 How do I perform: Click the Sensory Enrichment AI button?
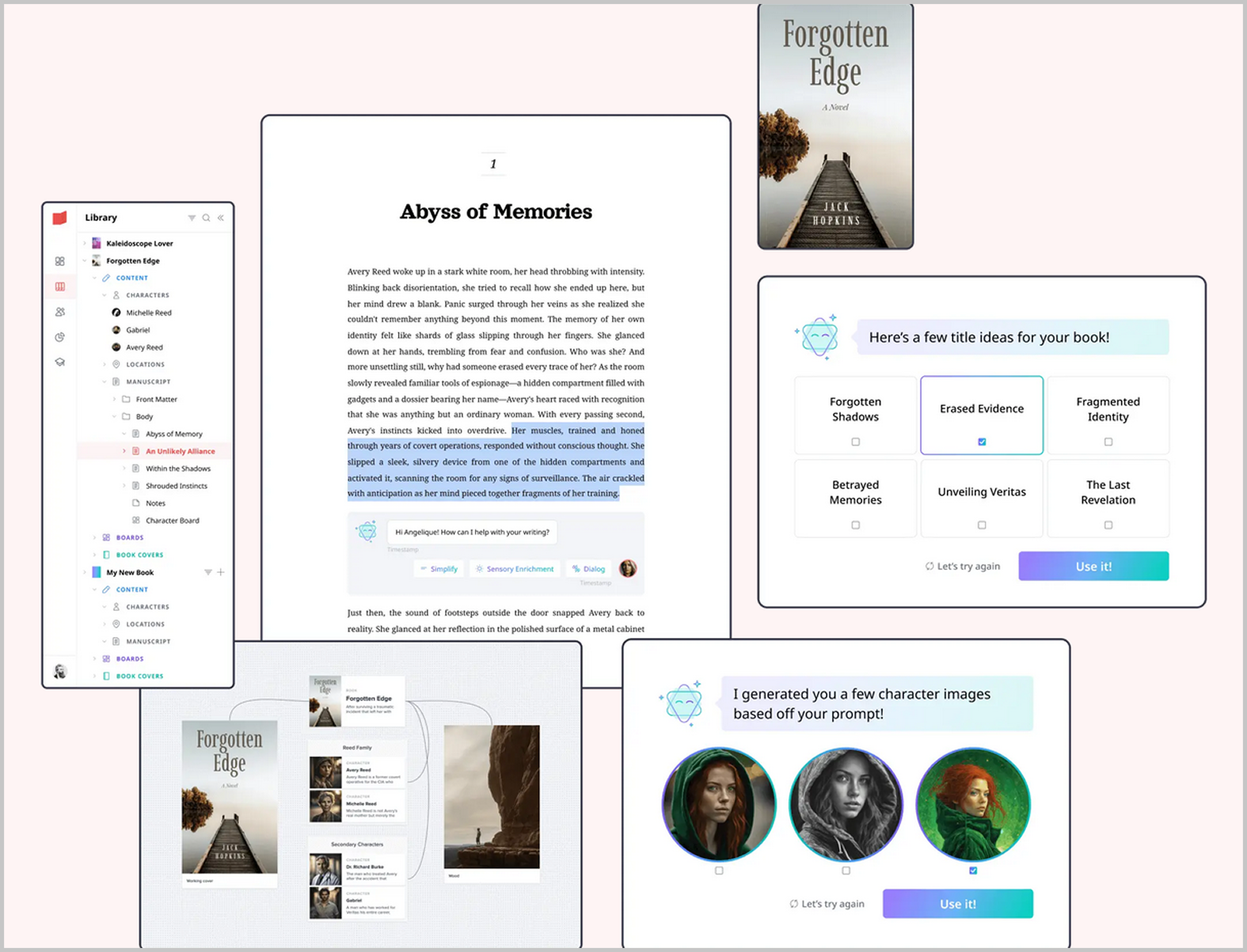[515, 569]
